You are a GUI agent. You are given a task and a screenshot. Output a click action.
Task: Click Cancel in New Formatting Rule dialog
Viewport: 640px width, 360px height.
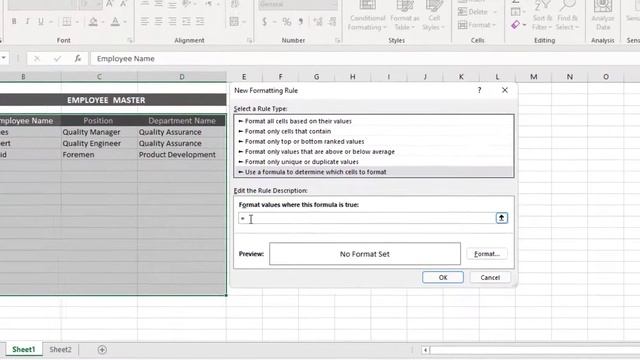[490, 278]
